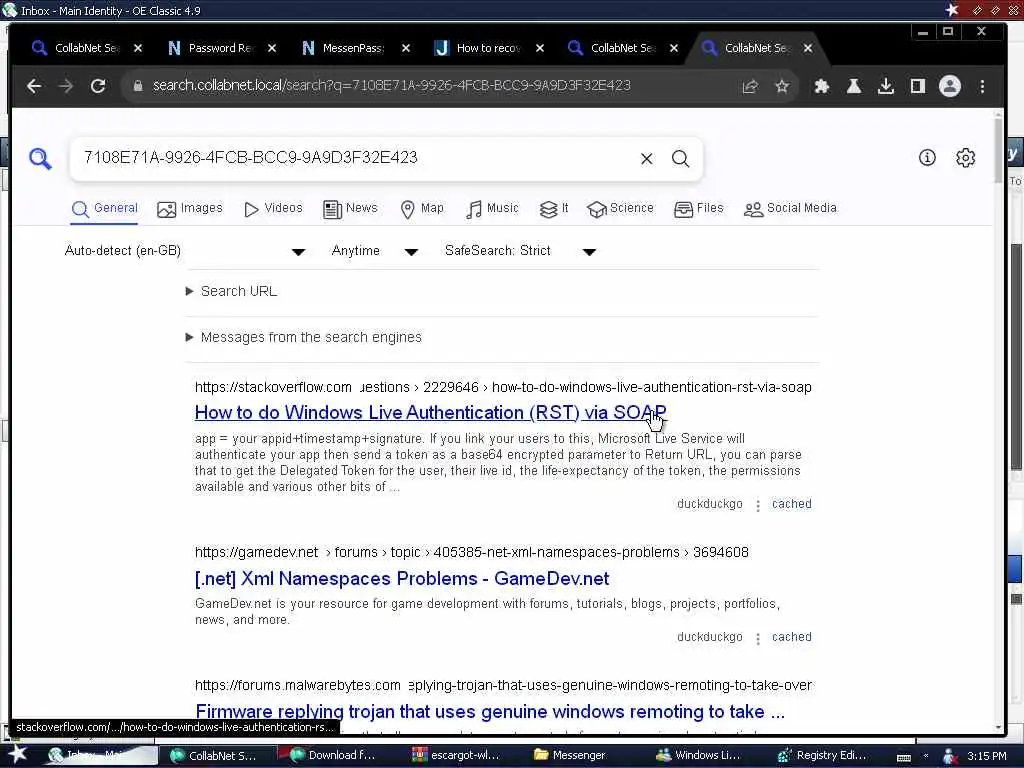Expand Messages from the search engines
This screenshot has width=1024, height=768.
pyautogui.click(x=304, y=338)
